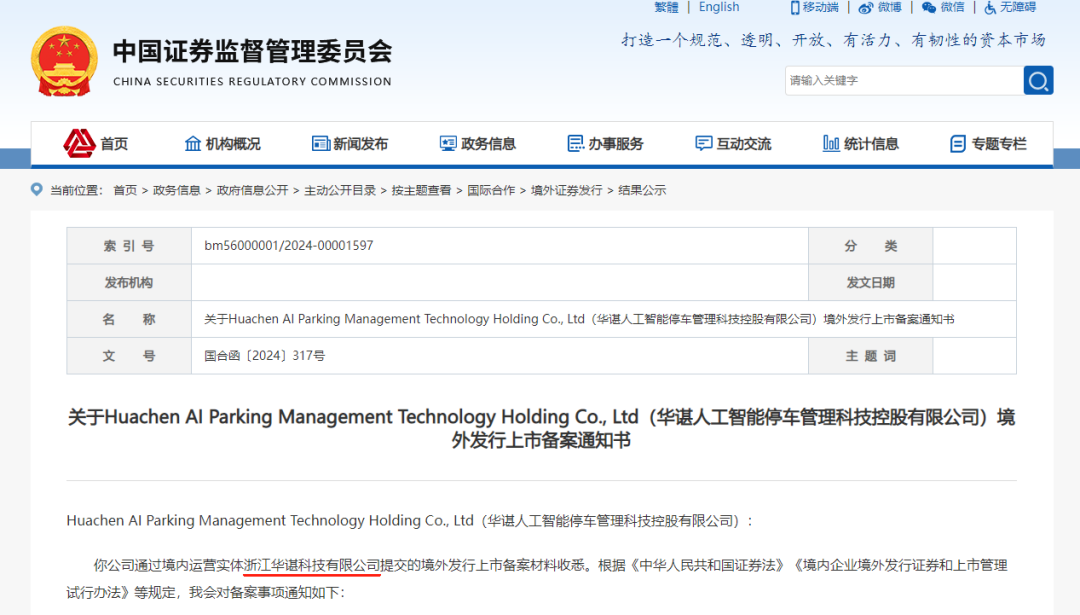
Task: Click the monitor icon beside 政务信息
Action: [448, 143]
